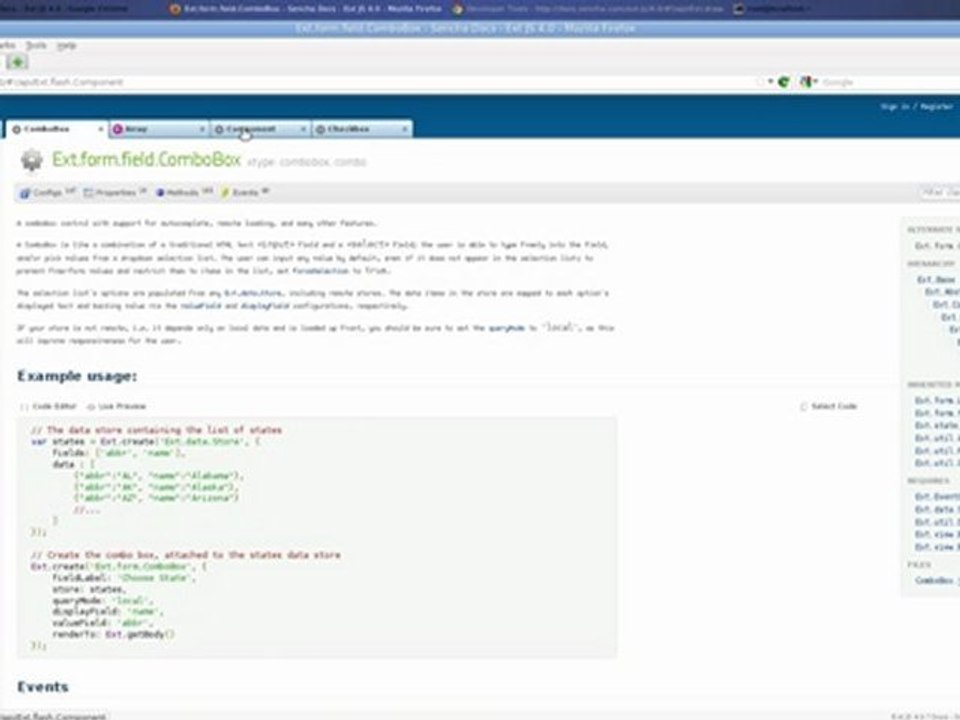The image size is (960, 720).
Task: Click the 'The data store containing' code comment
Action: click(x=156, y=430)
